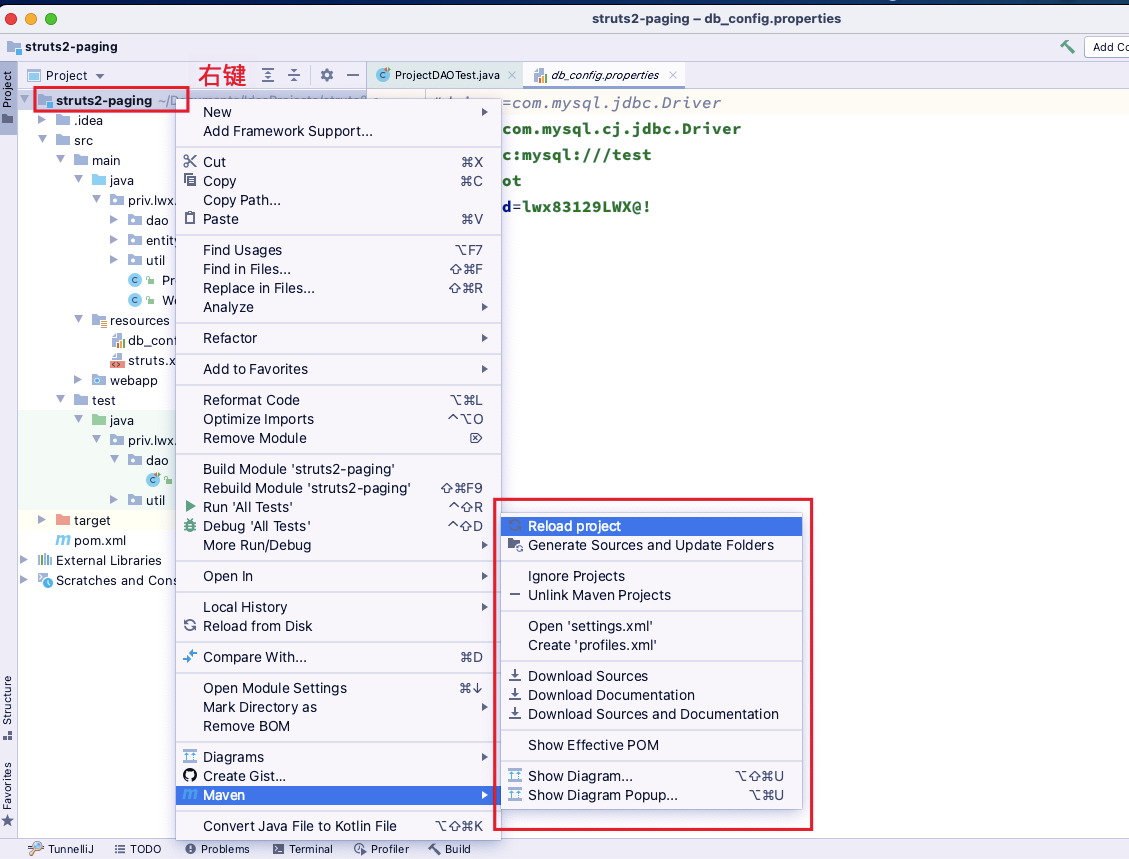This screenshot has width=1129, height=859.
Task: Choose Show Effective POM
Action: [x=651, y=745]
